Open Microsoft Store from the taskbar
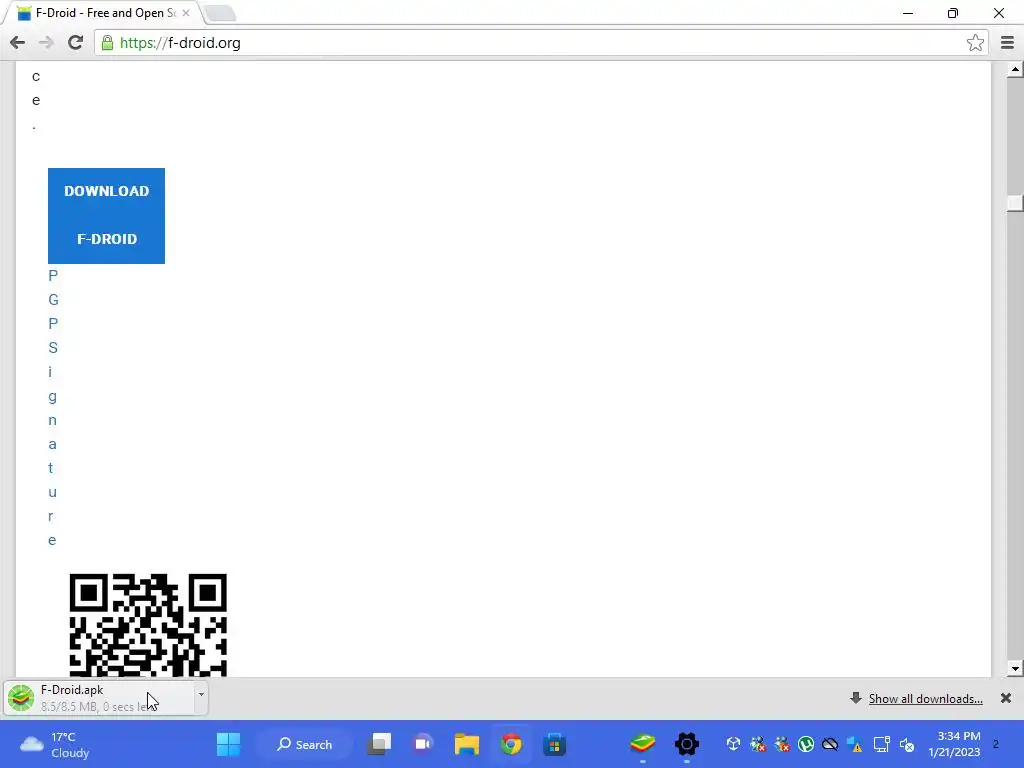This screenshot has width=1024, height=768. point(554,744)
